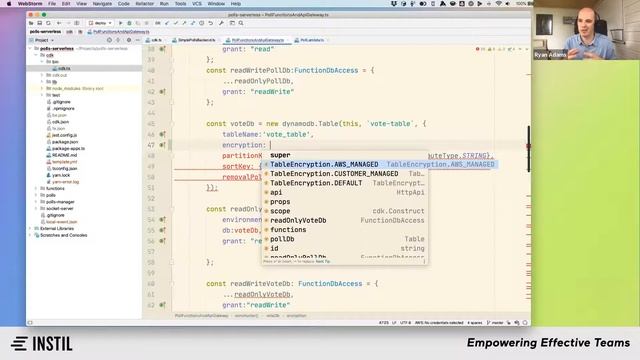
Task: Click the gutter marker on line 42
Action: (162, 92)
